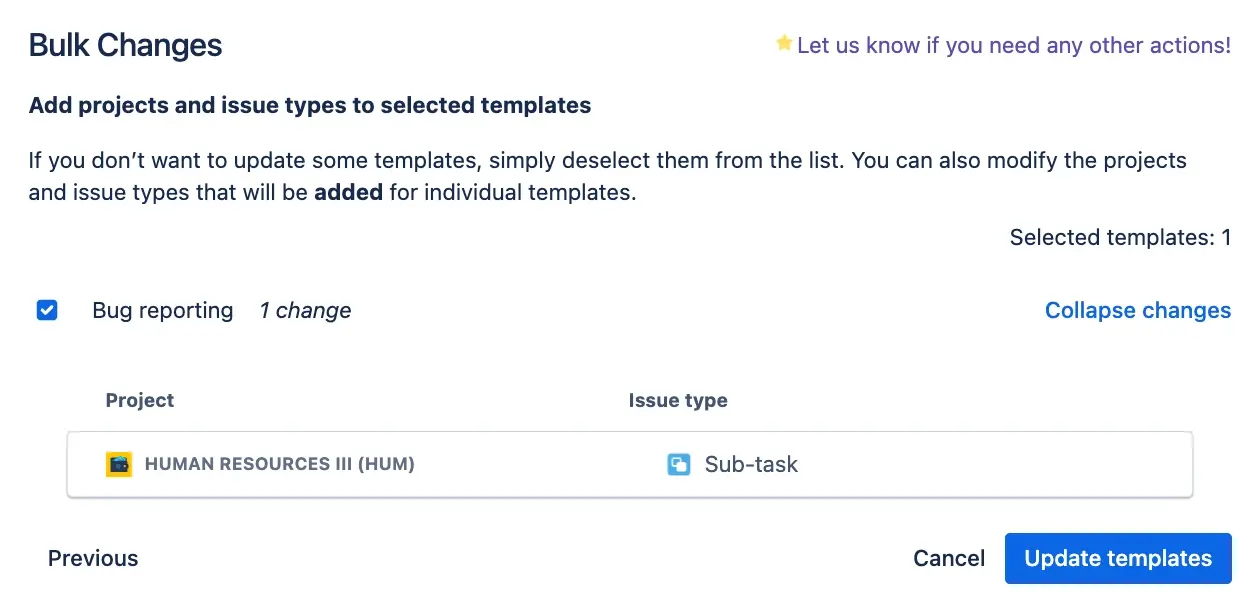Open the 'Let us know' feedback link
Viewport: 1260px width, 616px height.
(1014, 45)
